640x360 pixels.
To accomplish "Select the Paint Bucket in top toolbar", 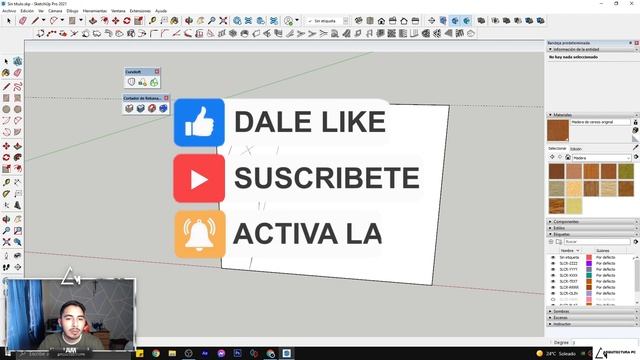I will pyautogui.click(x=175, y=20).
